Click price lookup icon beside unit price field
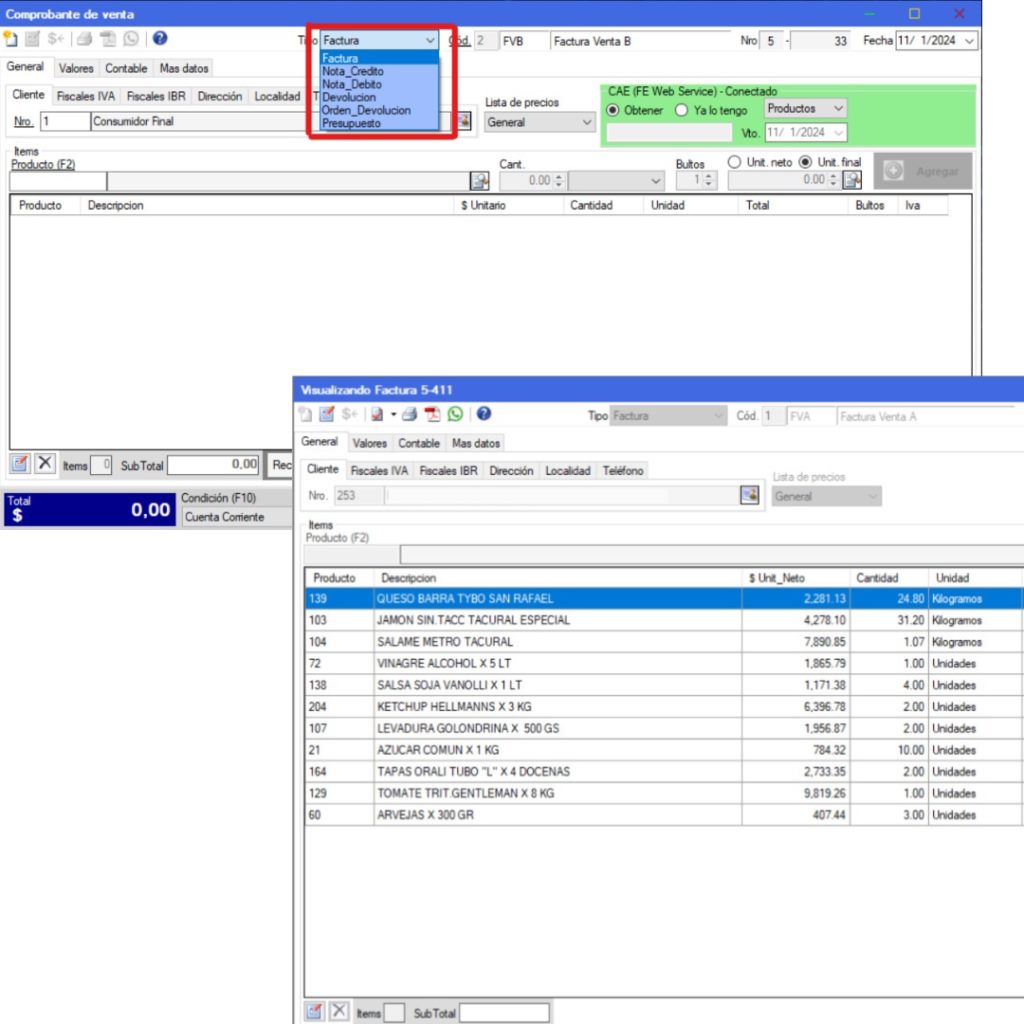Viewport: 1024px width, 1024px height. coord(852,180)
